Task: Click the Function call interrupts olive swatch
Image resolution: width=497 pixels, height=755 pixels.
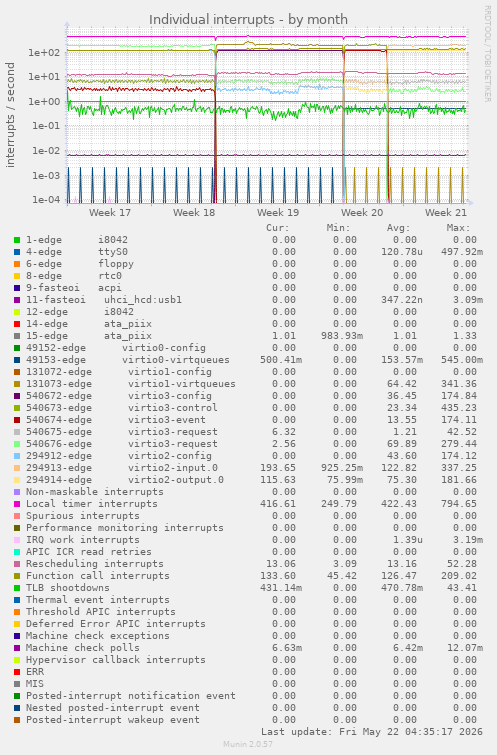Action: [17, 576]
